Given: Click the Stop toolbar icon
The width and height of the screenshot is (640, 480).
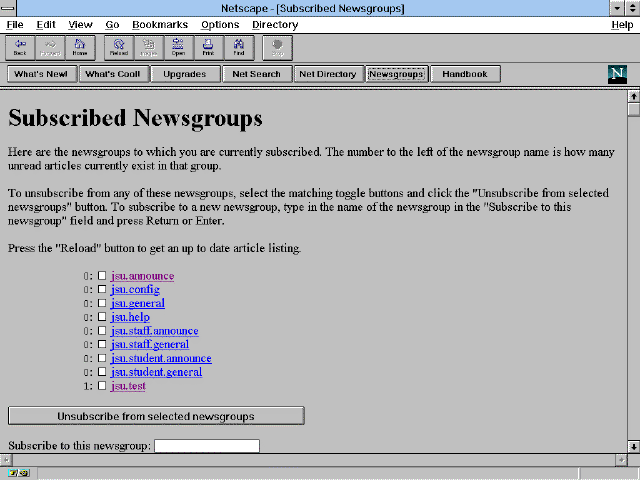Looking at the screenshot, I should click(278, 48).
